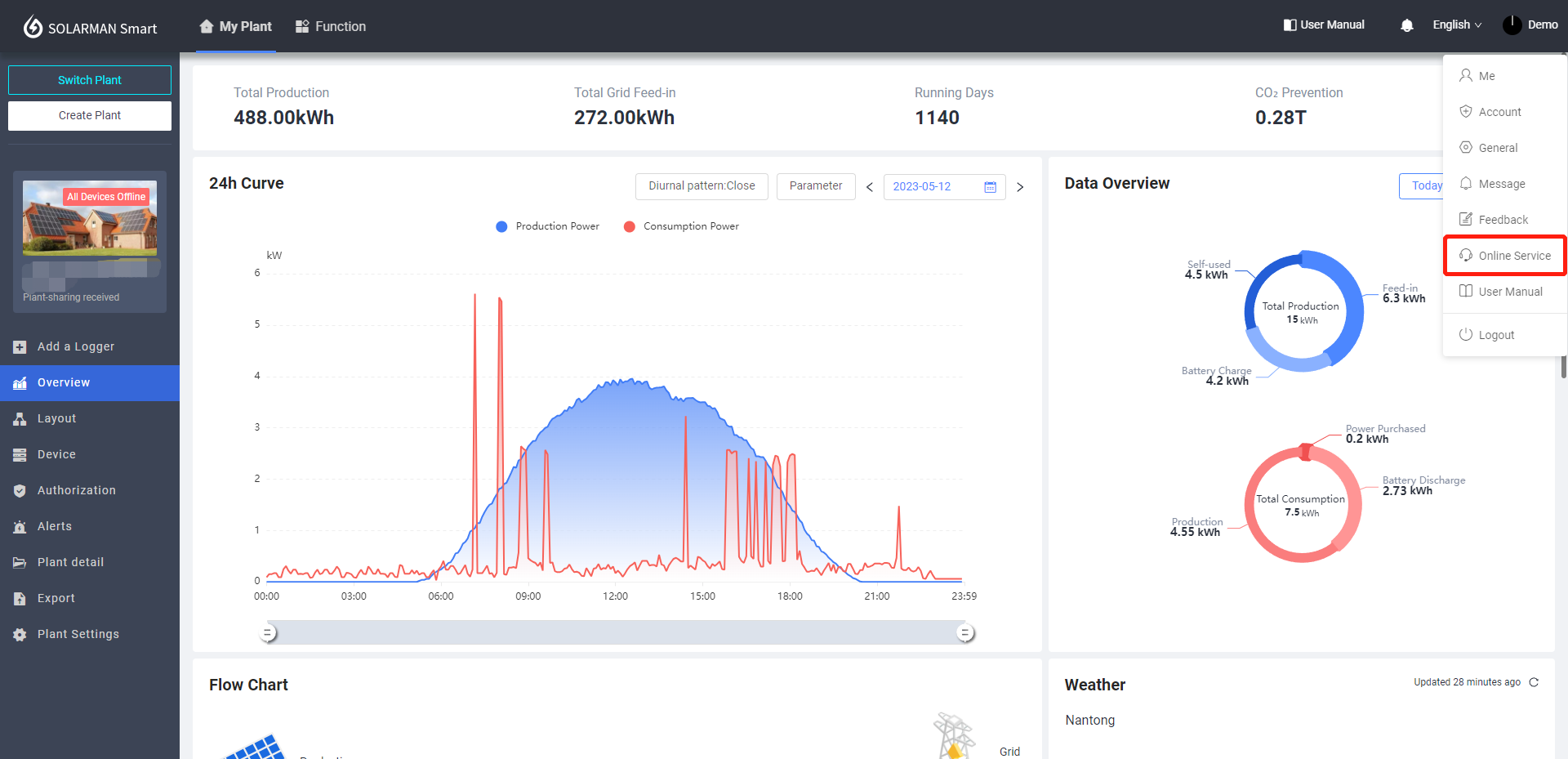The height and width of the screenshot is (759, 1568).
Task: Toggle the Diurnal pattern button
Action: pyautogui.click(x=702, y=186)
